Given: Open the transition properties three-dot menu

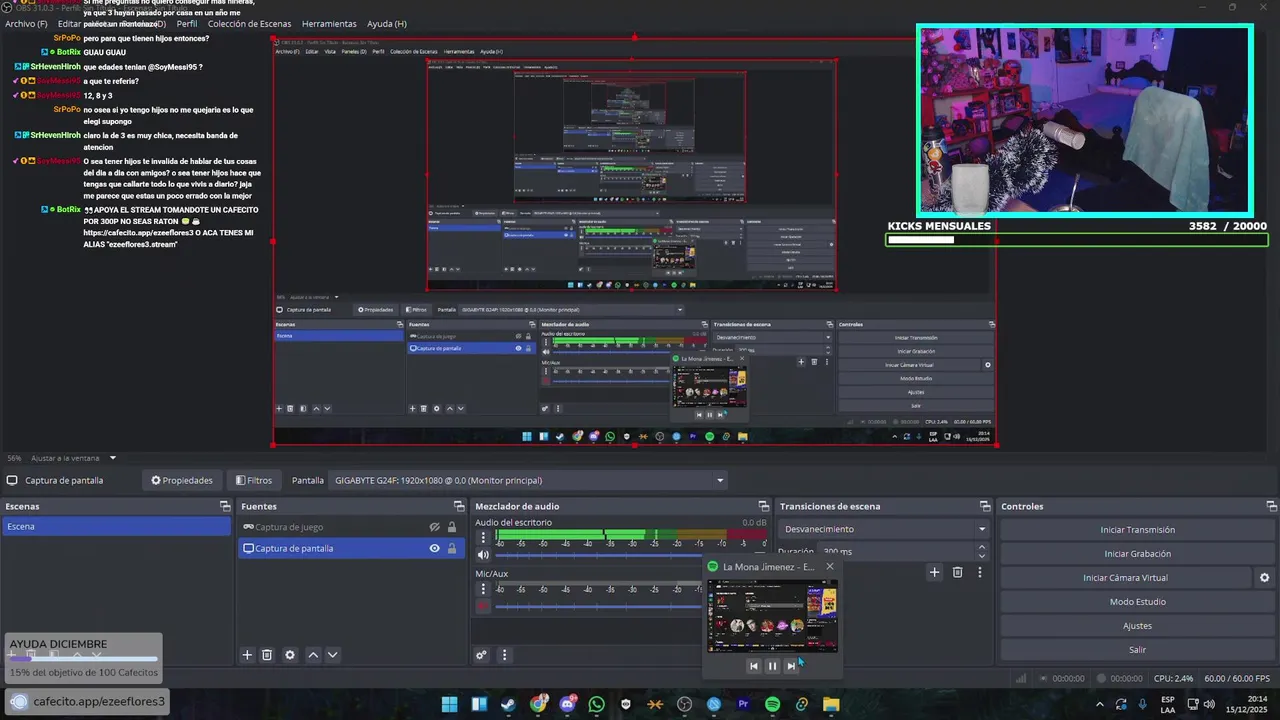Looking at the screenshot, I should (980, 572).
